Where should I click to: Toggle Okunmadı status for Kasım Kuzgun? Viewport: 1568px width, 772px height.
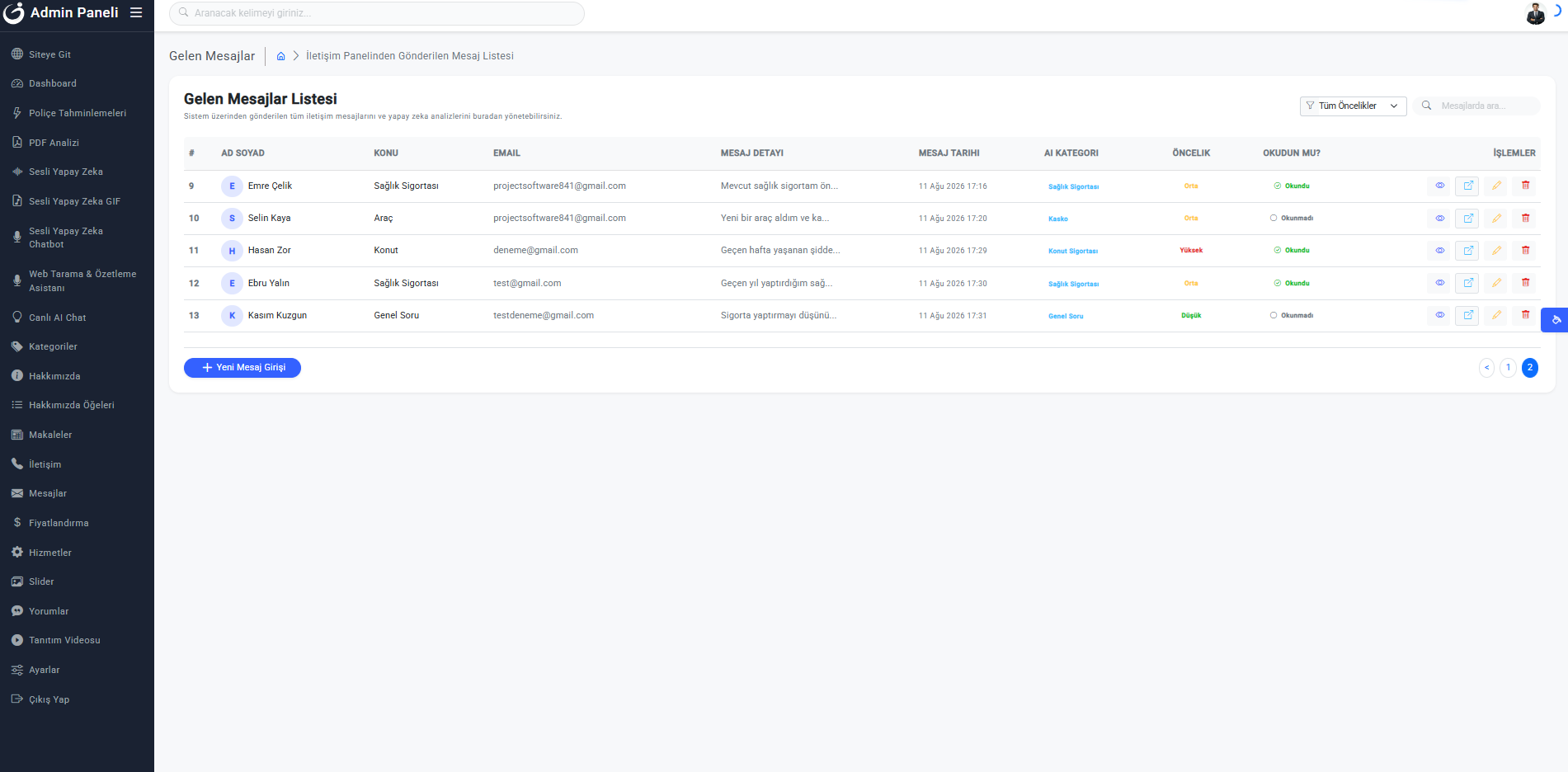[x=1292, y=316]
